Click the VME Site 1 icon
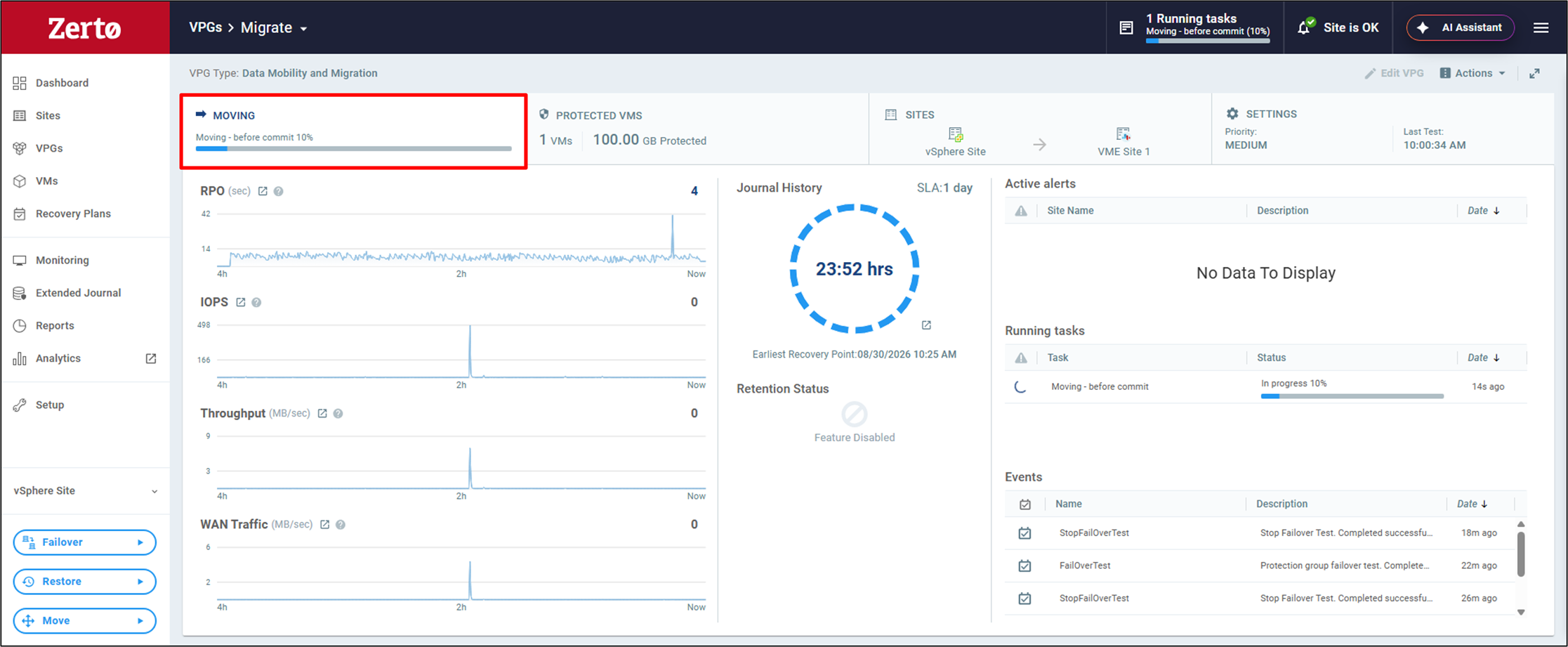Screen dimensions: 1568x647 1124,133
